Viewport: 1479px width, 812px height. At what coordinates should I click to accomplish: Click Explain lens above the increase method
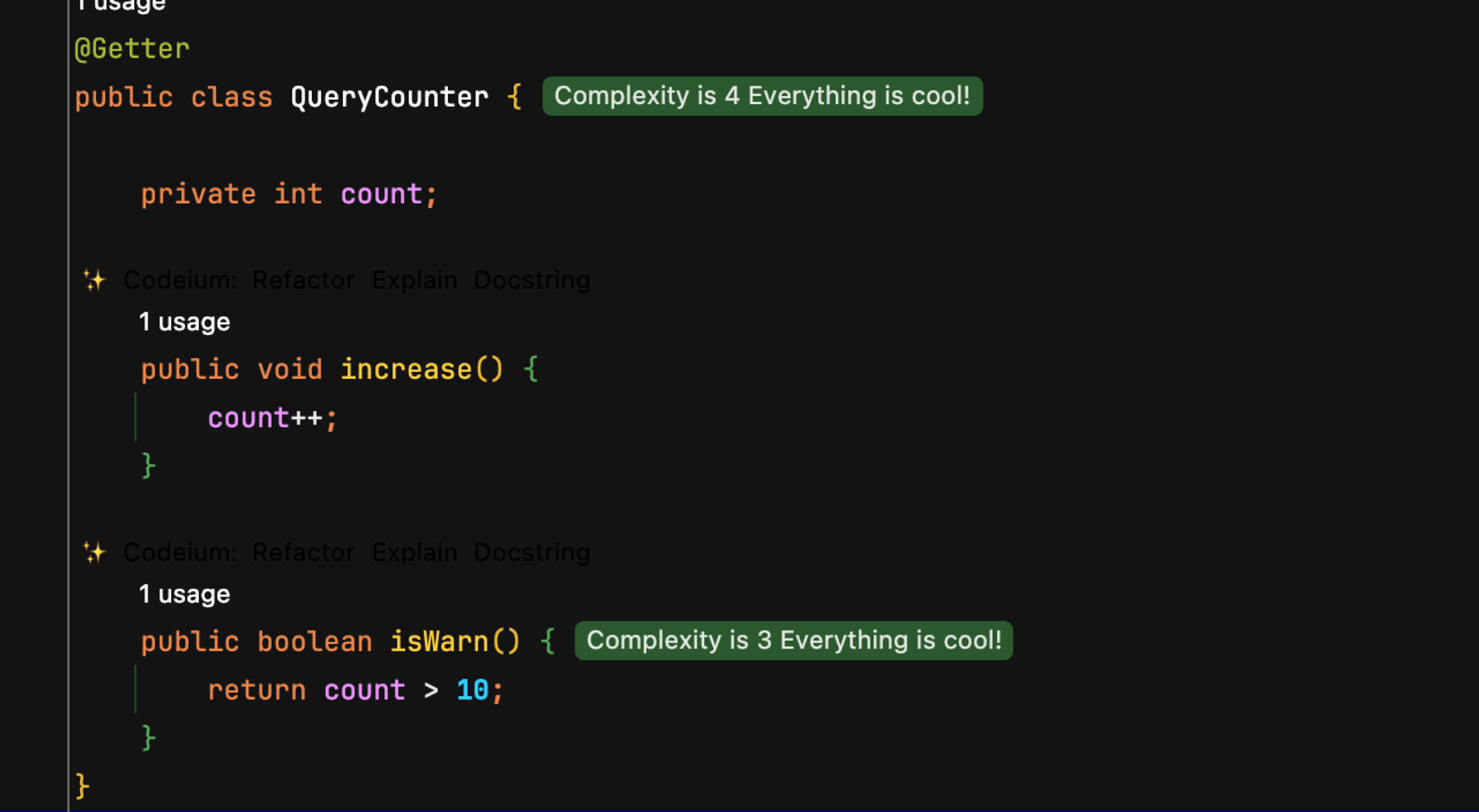pos(414,280)
